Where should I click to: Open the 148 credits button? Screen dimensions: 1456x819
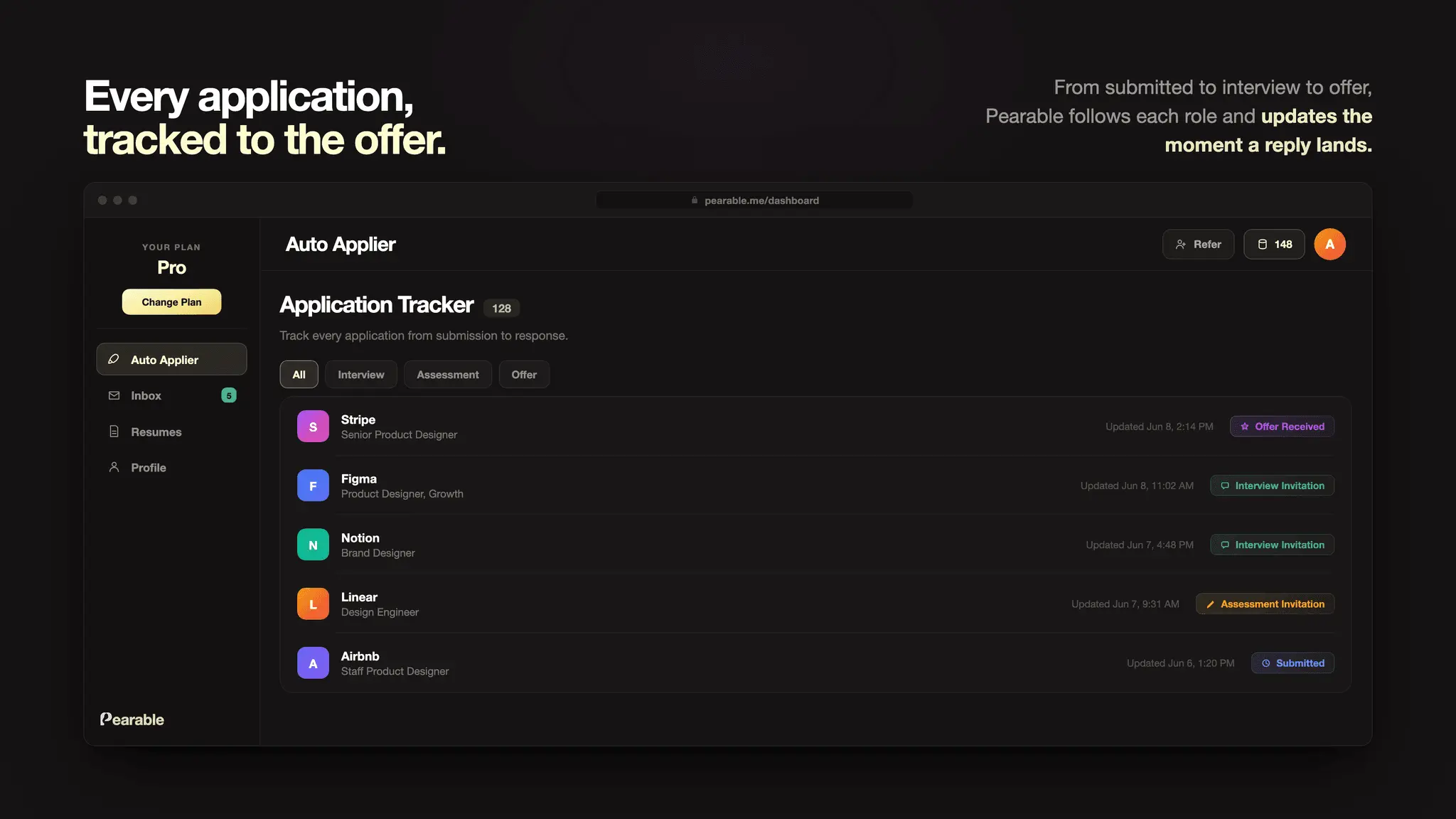1274,244
